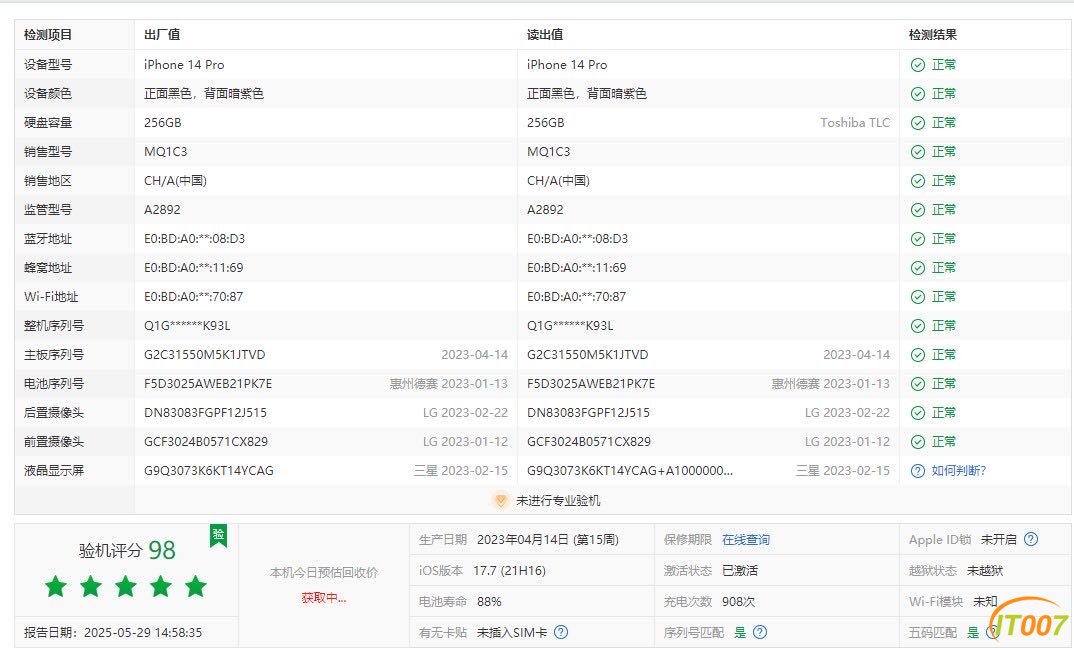This screenshot has width=1074, height=648.
Task: Open the 在线查询 warranty link
Action: (746, 540)
